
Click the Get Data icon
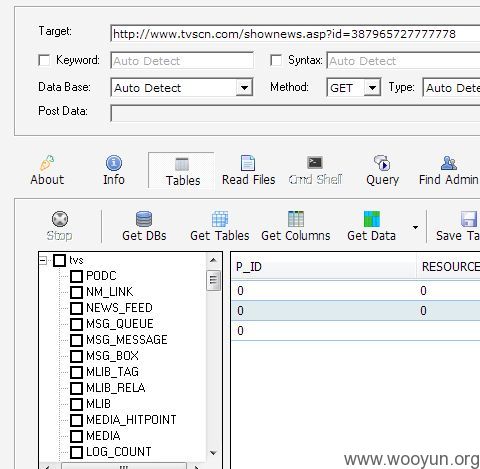click(x=372, y=219)
